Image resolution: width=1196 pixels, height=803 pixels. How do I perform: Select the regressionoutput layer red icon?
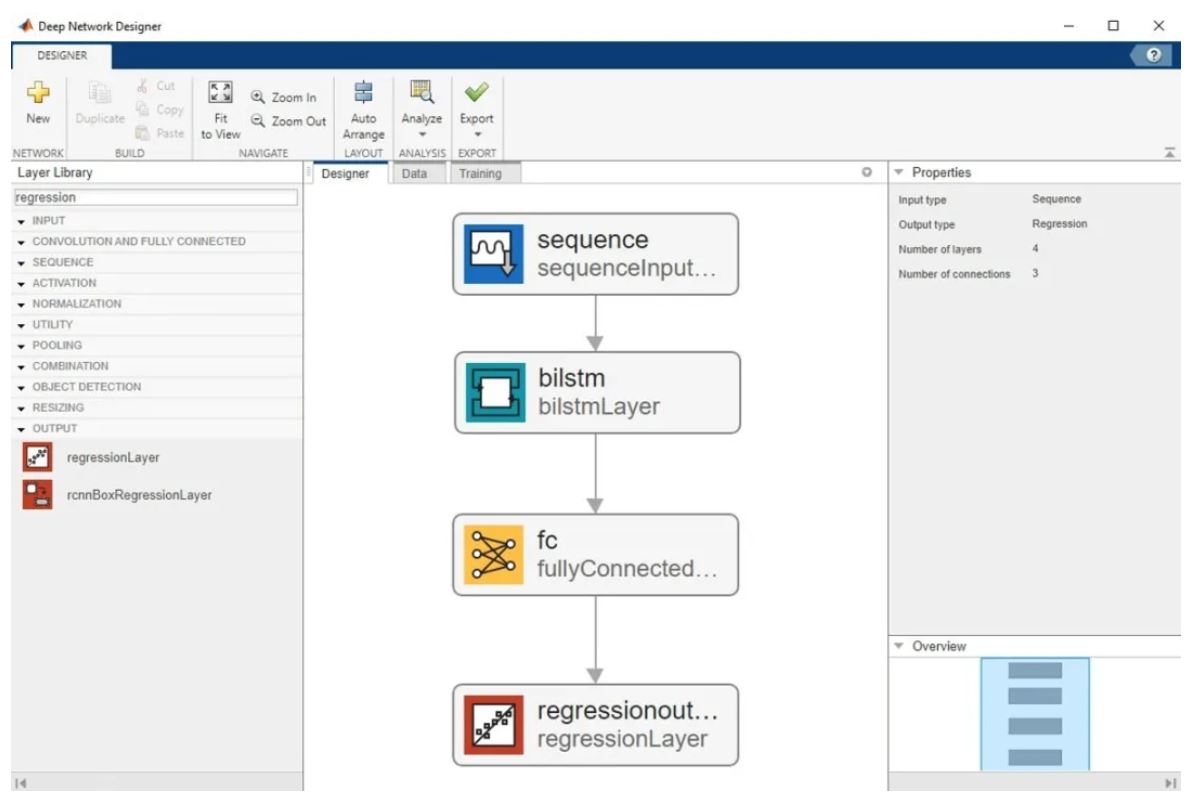tap(494, 724)
